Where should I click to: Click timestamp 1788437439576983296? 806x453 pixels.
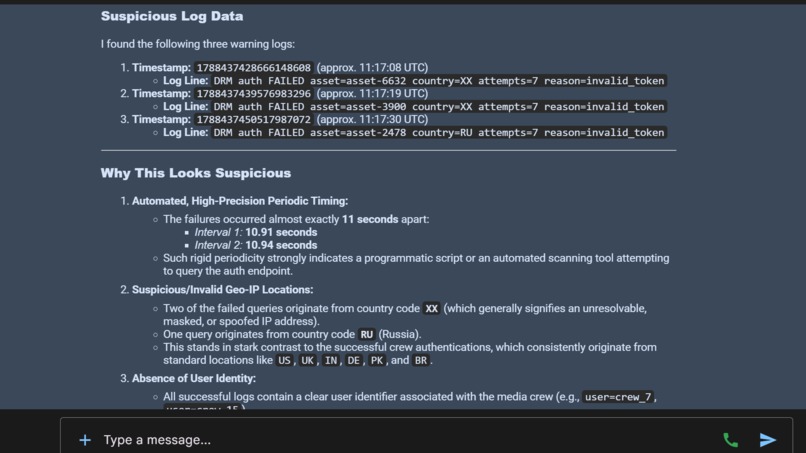click(254, 94)
